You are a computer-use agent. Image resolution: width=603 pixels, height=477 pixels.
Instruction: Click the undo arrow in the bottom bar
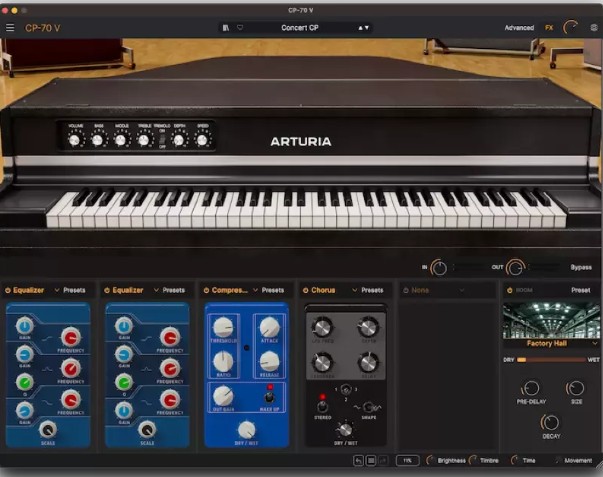click(358, 460)
